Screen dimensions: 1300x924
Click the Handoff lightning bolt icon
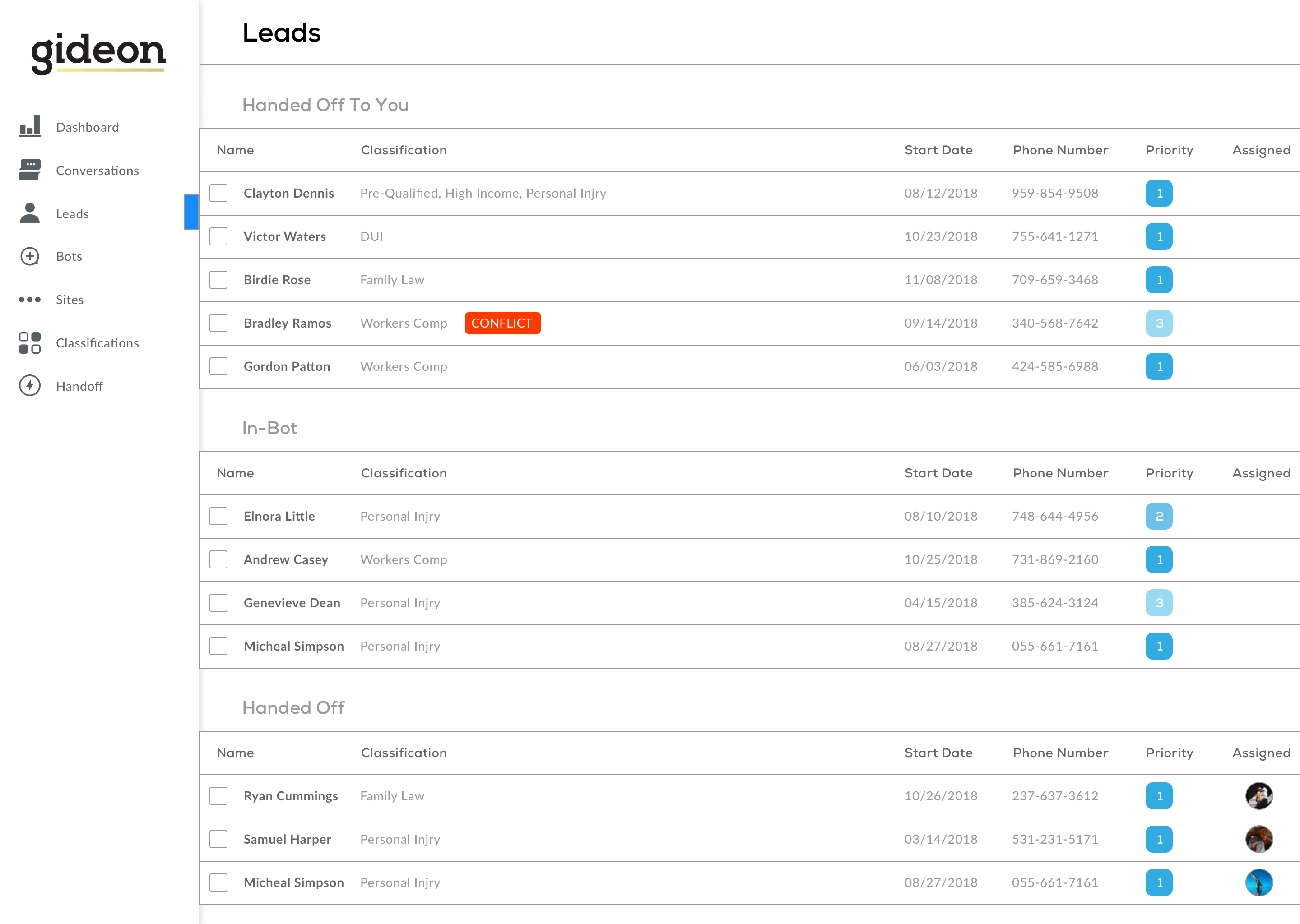pyautogui.click(x=30, y=386)
